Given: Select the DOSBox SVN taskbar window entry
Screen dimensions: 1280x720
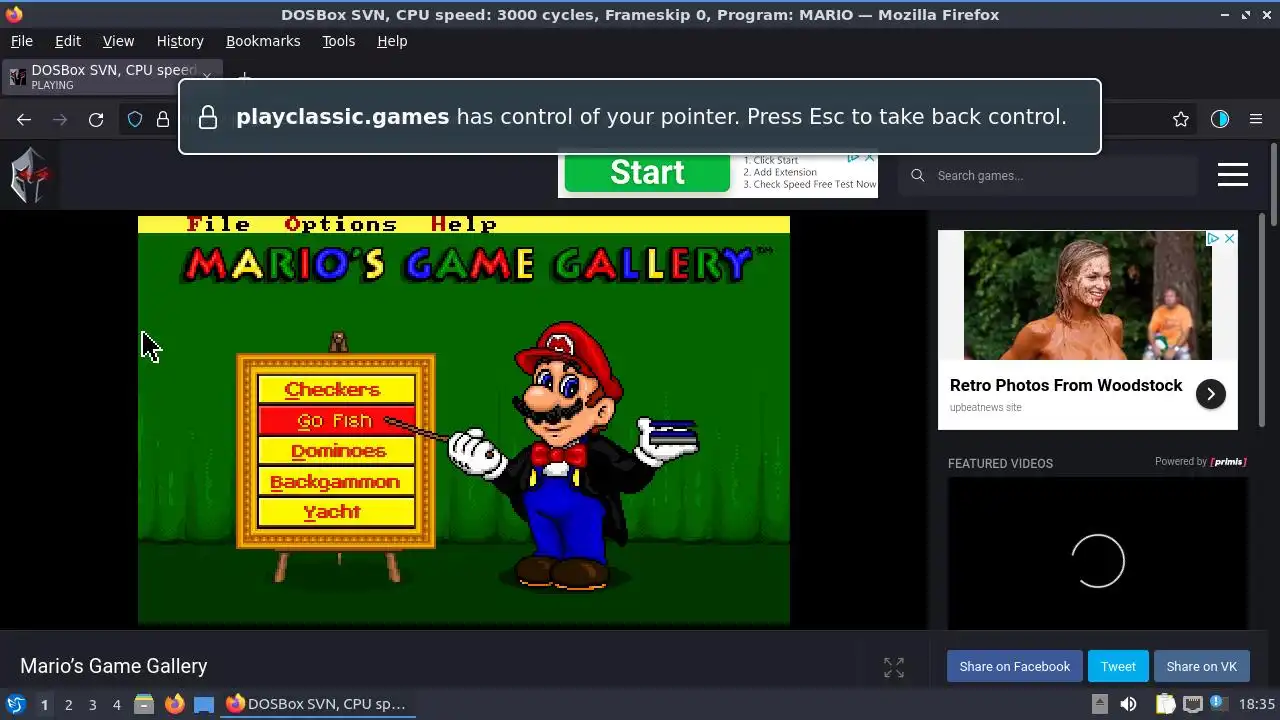Looking at the screenshot, I should coord(316,704).
